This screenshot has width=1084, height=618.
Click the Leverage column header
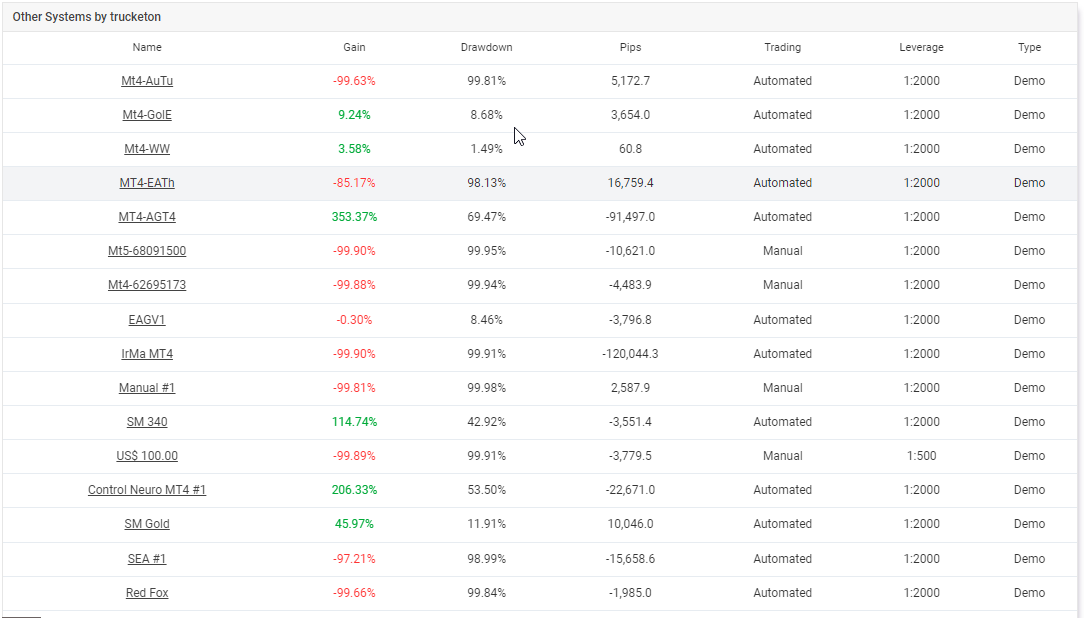(x=921, y=47)
